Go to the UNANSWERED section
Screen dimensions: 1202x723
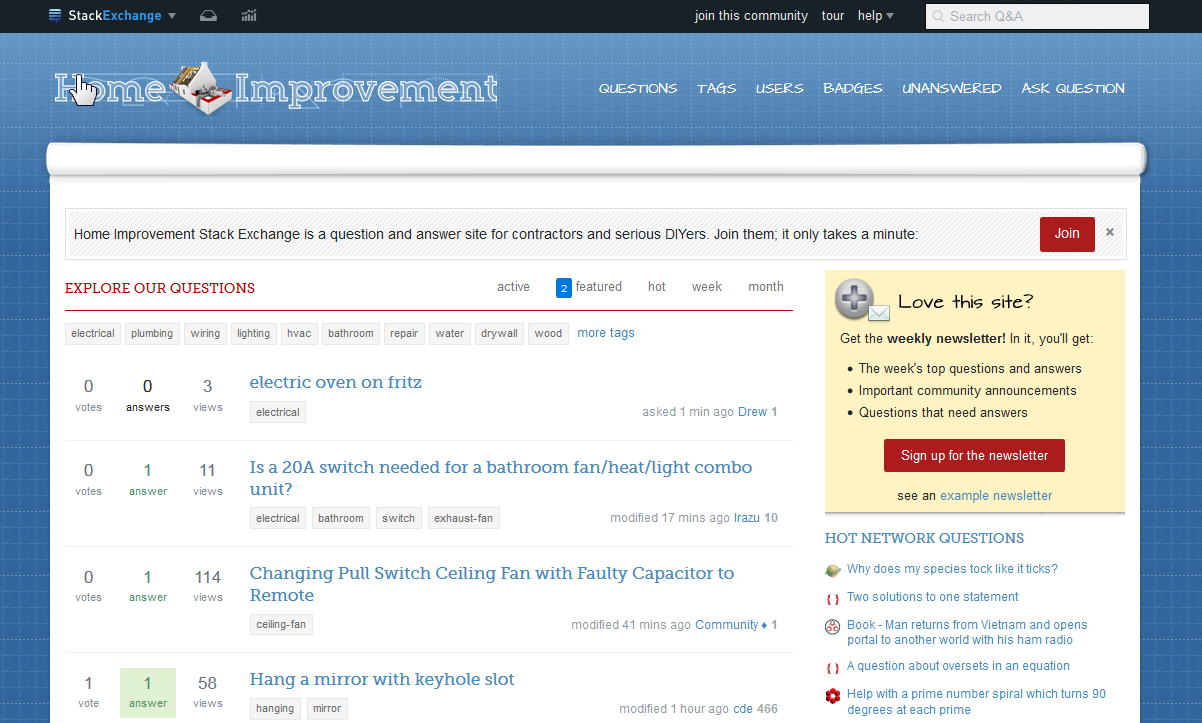(x=951, y=89)
